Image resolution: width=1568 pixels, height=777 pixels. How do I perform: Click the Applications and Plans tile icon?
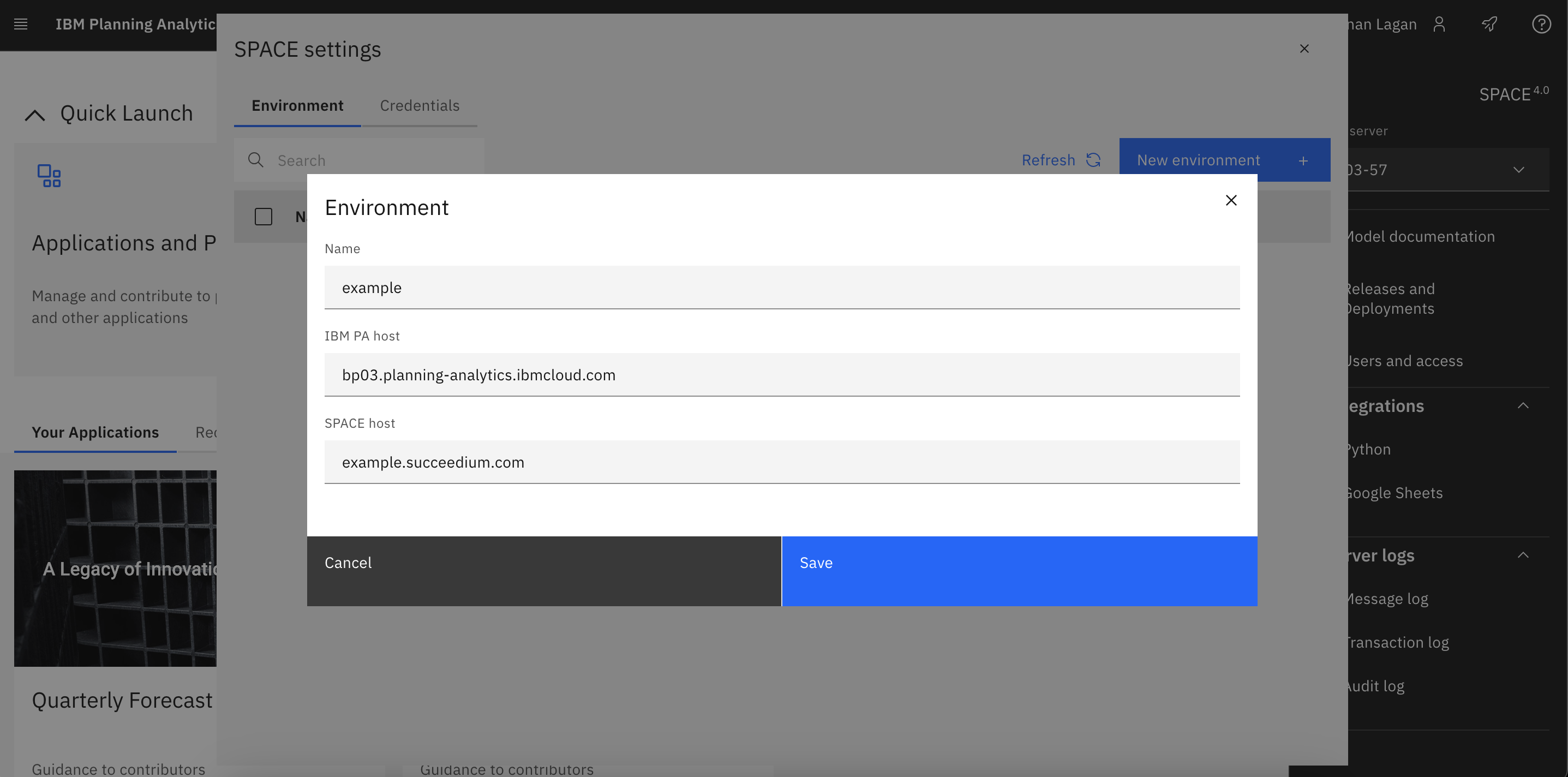pyautogui.click(x=49, y=176)
